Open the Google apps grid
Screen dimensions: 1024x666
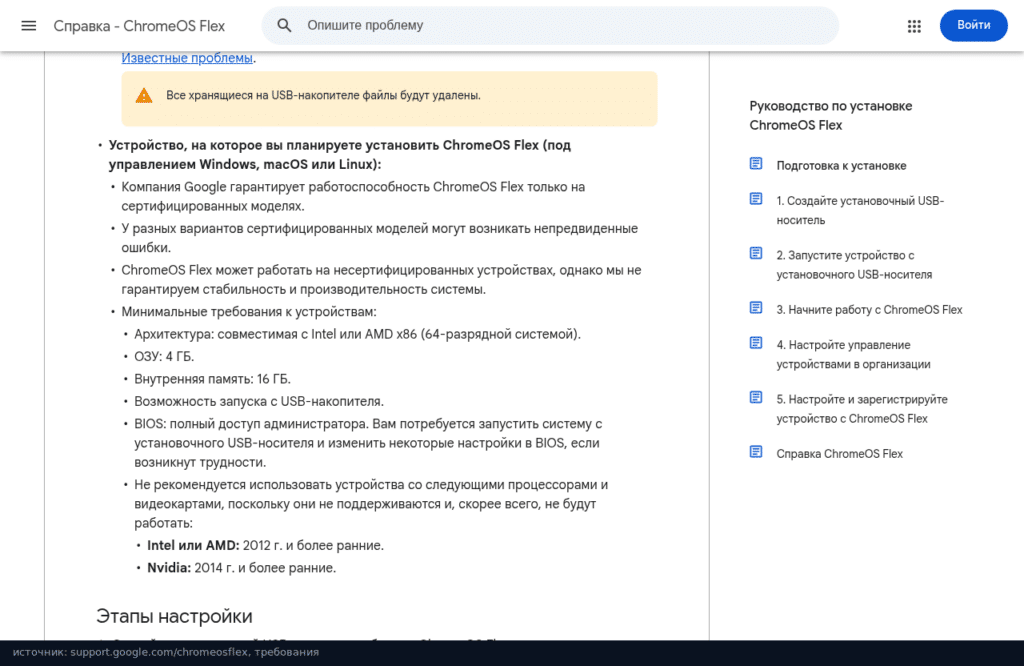pos(914,26)
